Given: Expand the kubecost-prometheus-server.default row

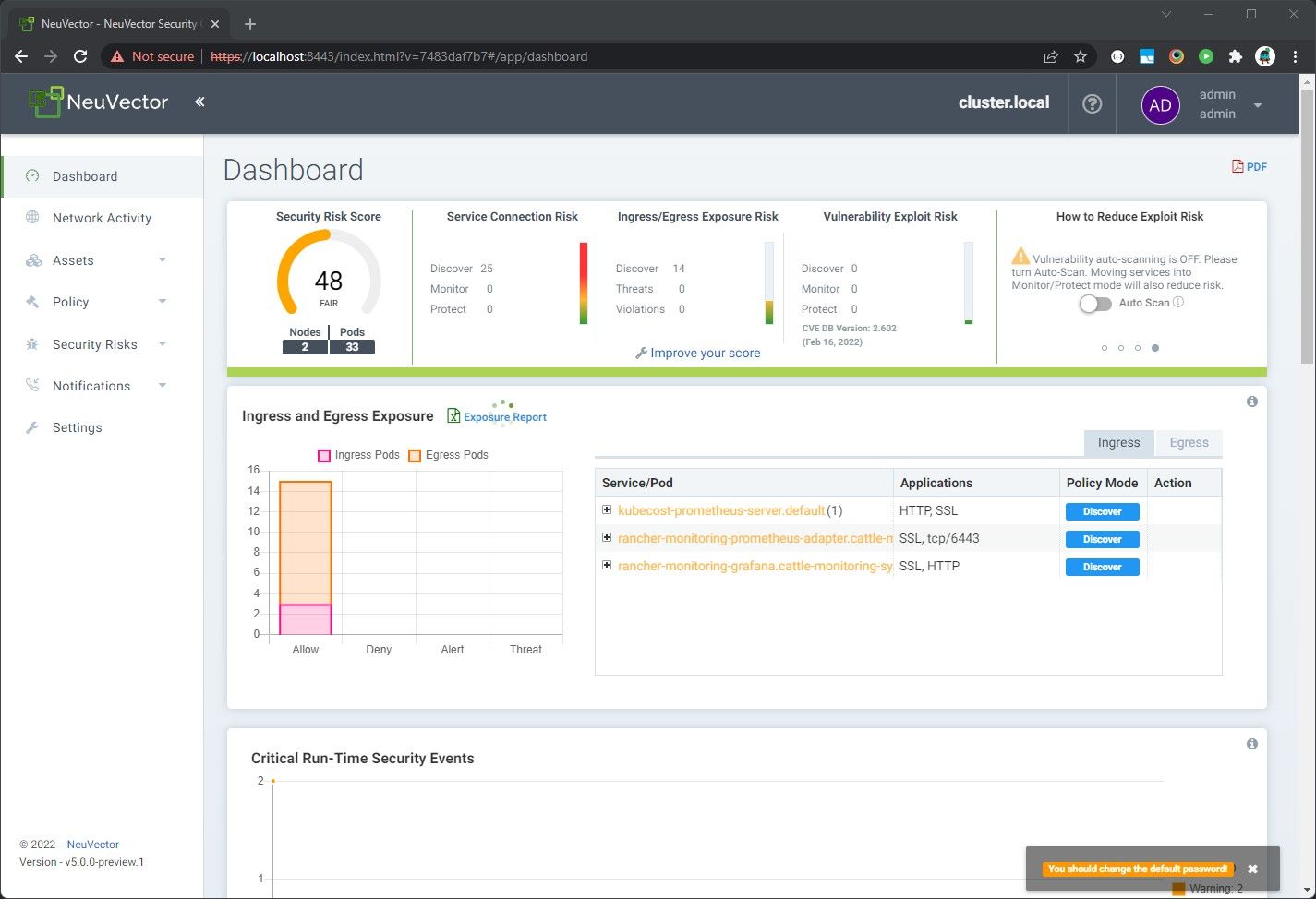Looking at the screenshot, I should point(607,509).
